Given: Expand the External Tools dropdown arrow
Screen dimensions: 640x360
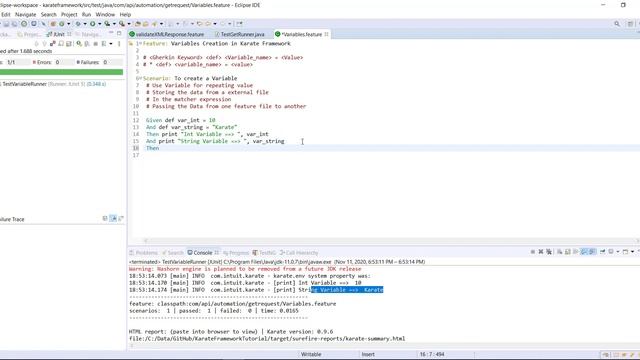Looking at the screenshot, I should 129,24.
